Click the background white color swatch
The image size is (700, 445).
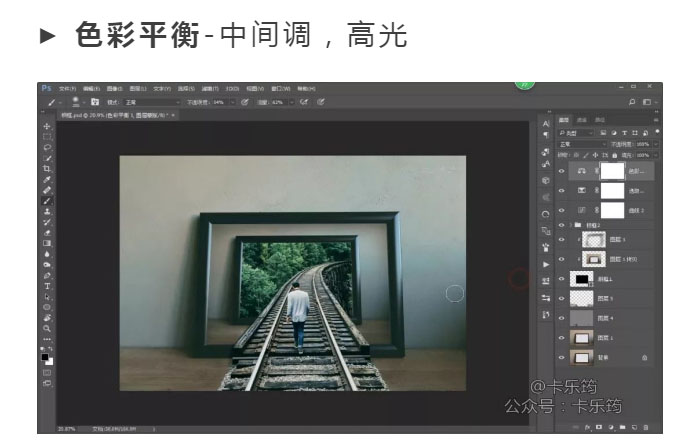[50, 362]
